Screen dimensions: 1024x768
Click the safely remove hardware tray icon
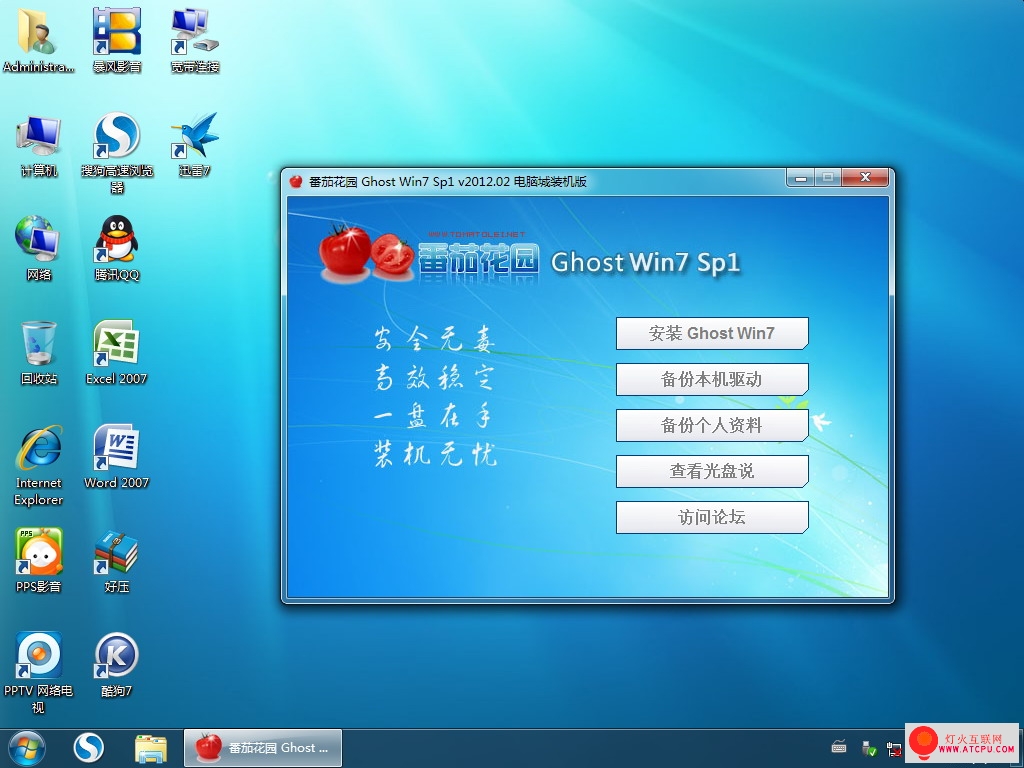pos(869,748)
